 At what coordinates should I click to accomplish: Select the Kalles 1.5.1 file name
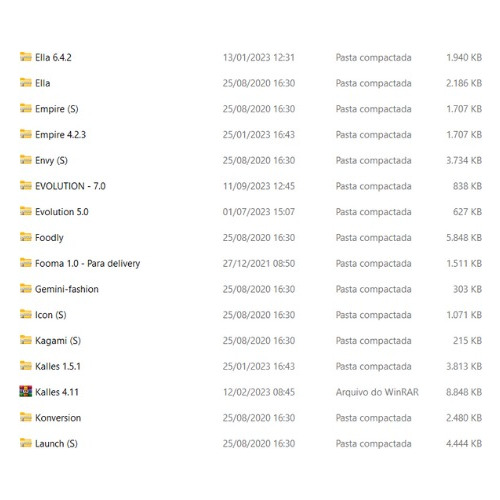tap(58, 366)
